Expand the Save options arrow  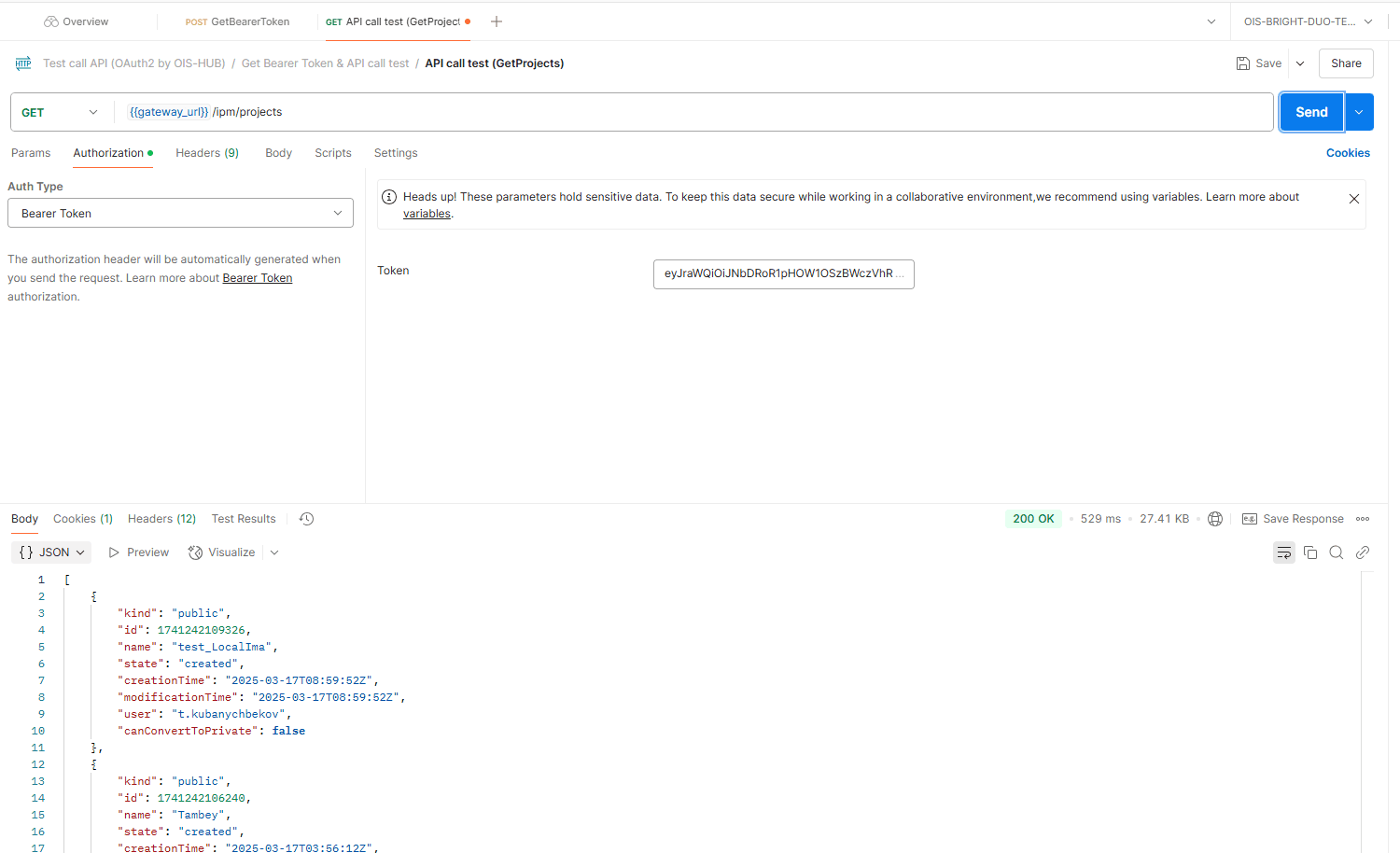(1300, 63)
